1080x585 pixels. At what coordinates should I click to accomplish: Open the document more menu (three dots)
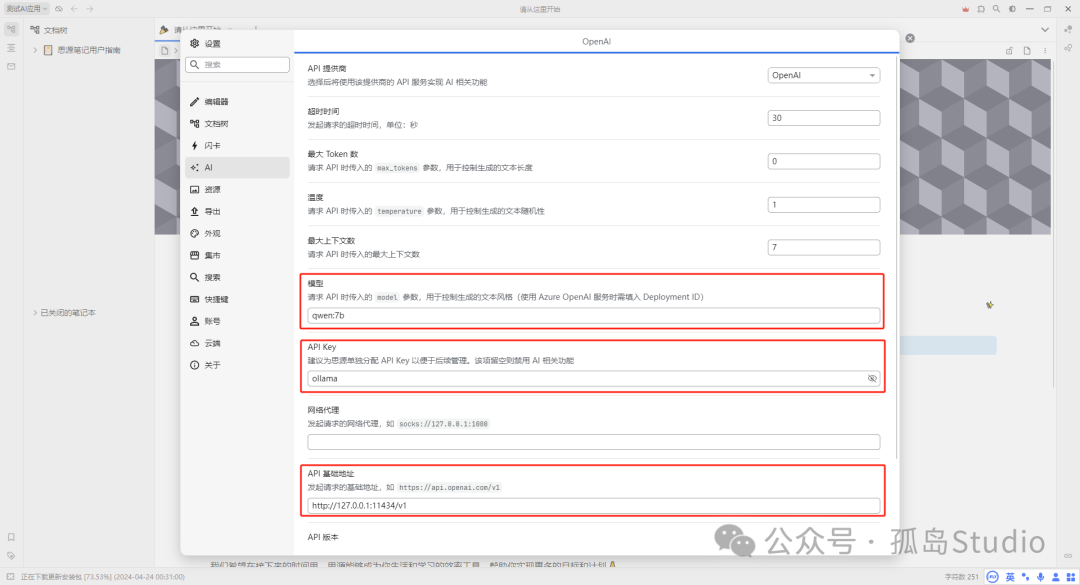pos(1045,51)
